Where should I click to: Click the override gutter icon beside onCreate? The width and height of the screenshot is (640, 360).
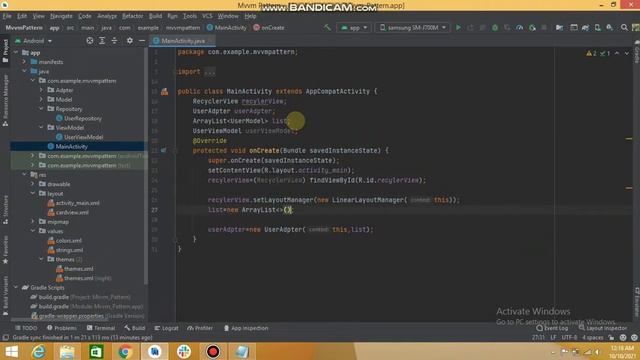164,151
